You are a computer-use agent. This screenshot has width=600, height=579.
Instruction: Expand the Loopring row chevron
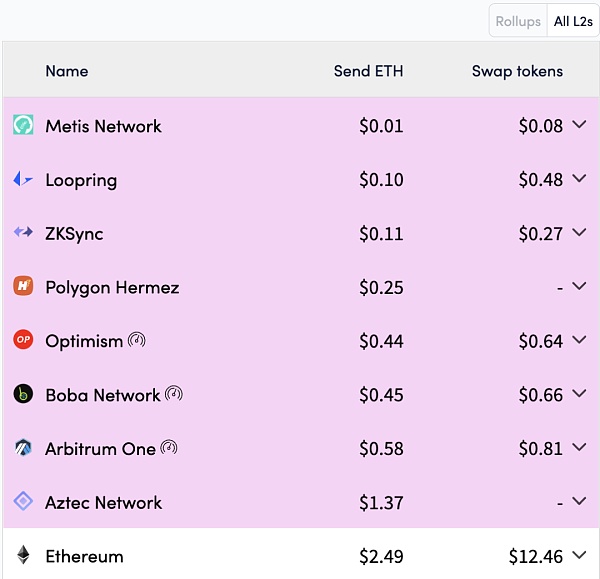[579, 180]
